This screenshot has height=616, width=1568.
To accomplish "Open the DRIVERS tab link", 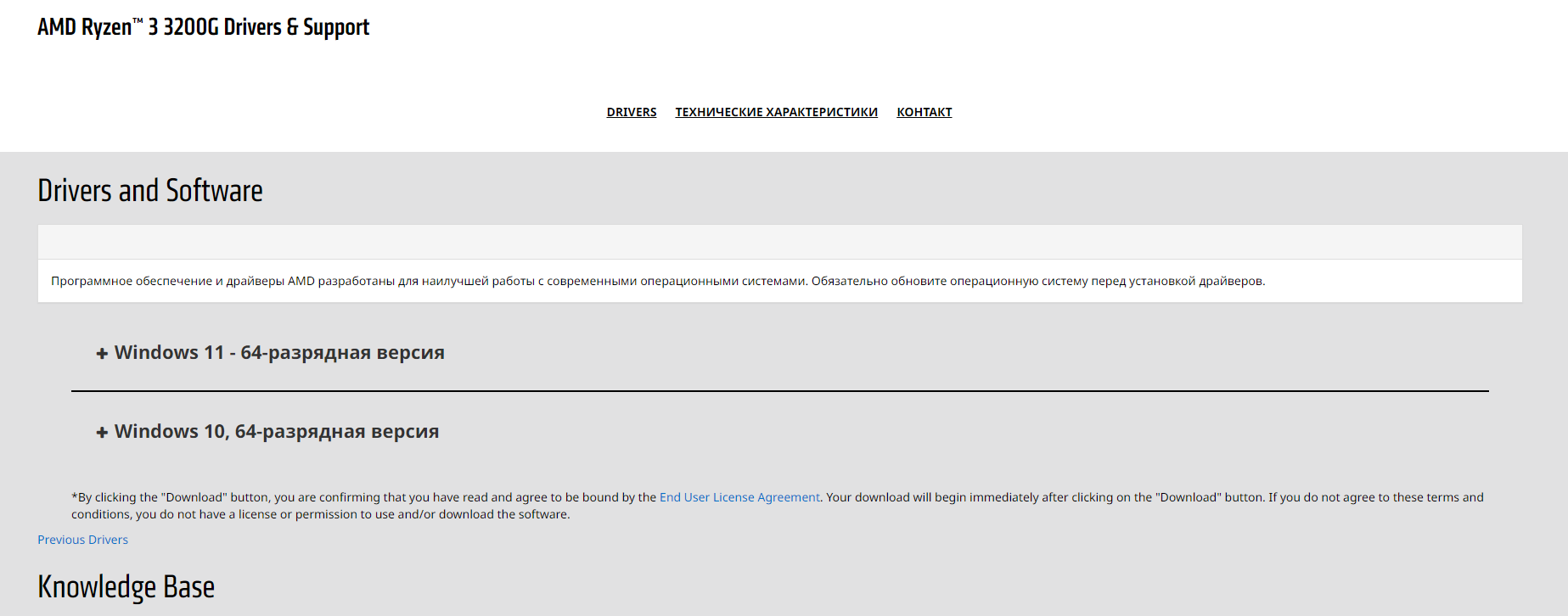I will (x=632, y=112).
